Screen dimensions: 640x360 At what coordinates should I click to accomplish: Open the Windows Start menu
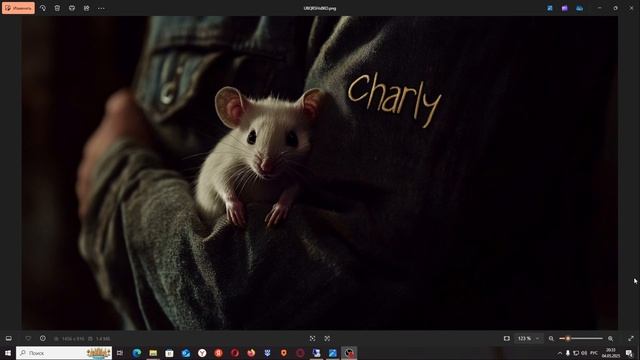(x=8, y=353)
